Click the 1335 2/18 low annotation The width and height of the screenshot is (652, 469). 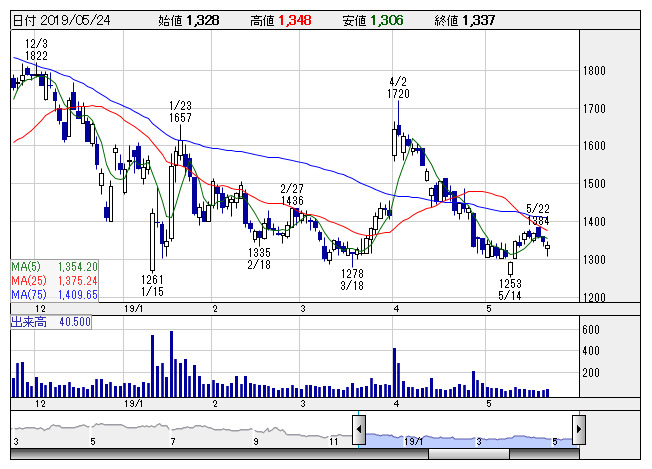click(259, 259)
